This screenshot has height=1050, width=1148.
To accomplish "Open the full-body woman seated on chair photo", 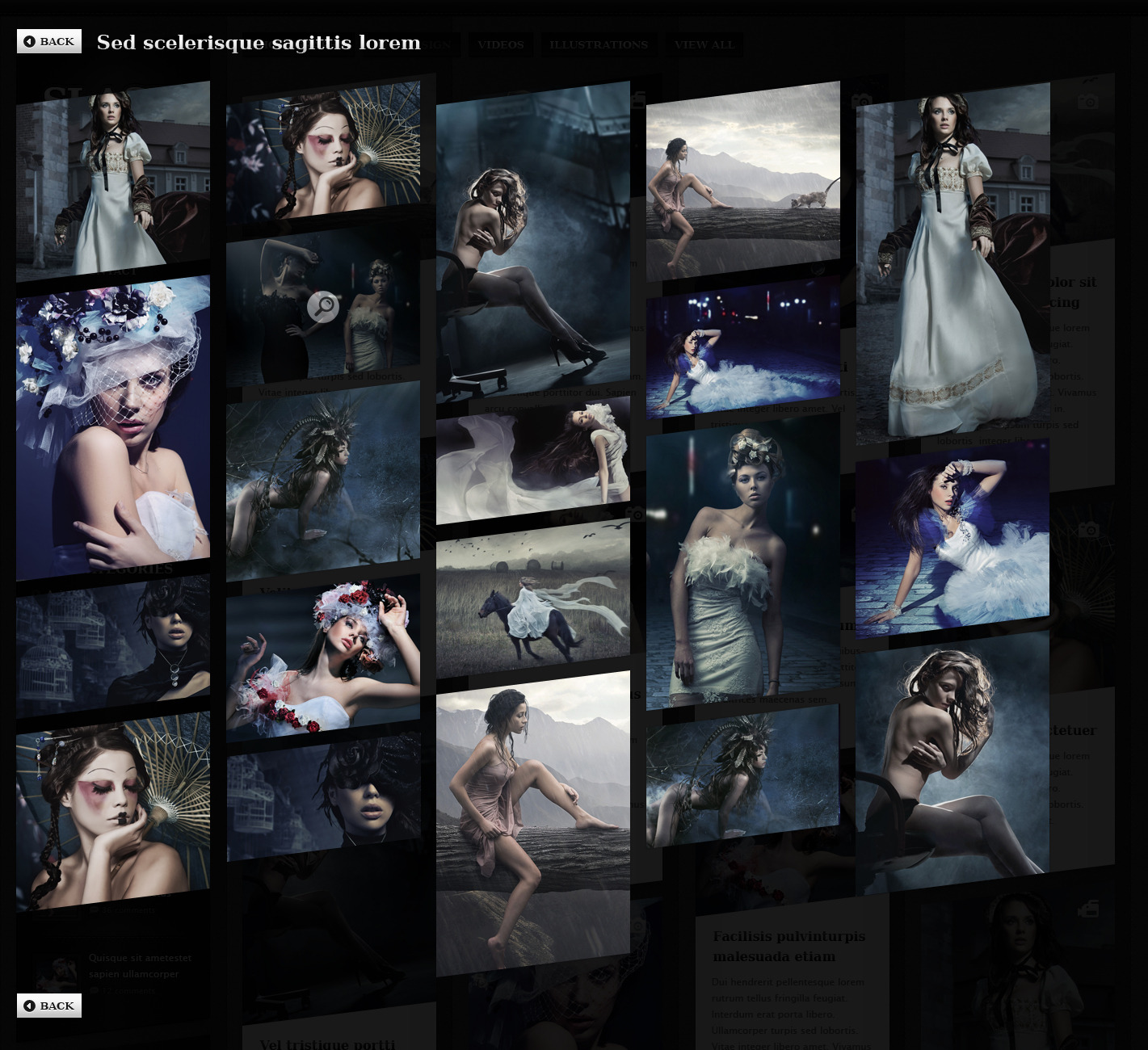I will pos(533,242).
